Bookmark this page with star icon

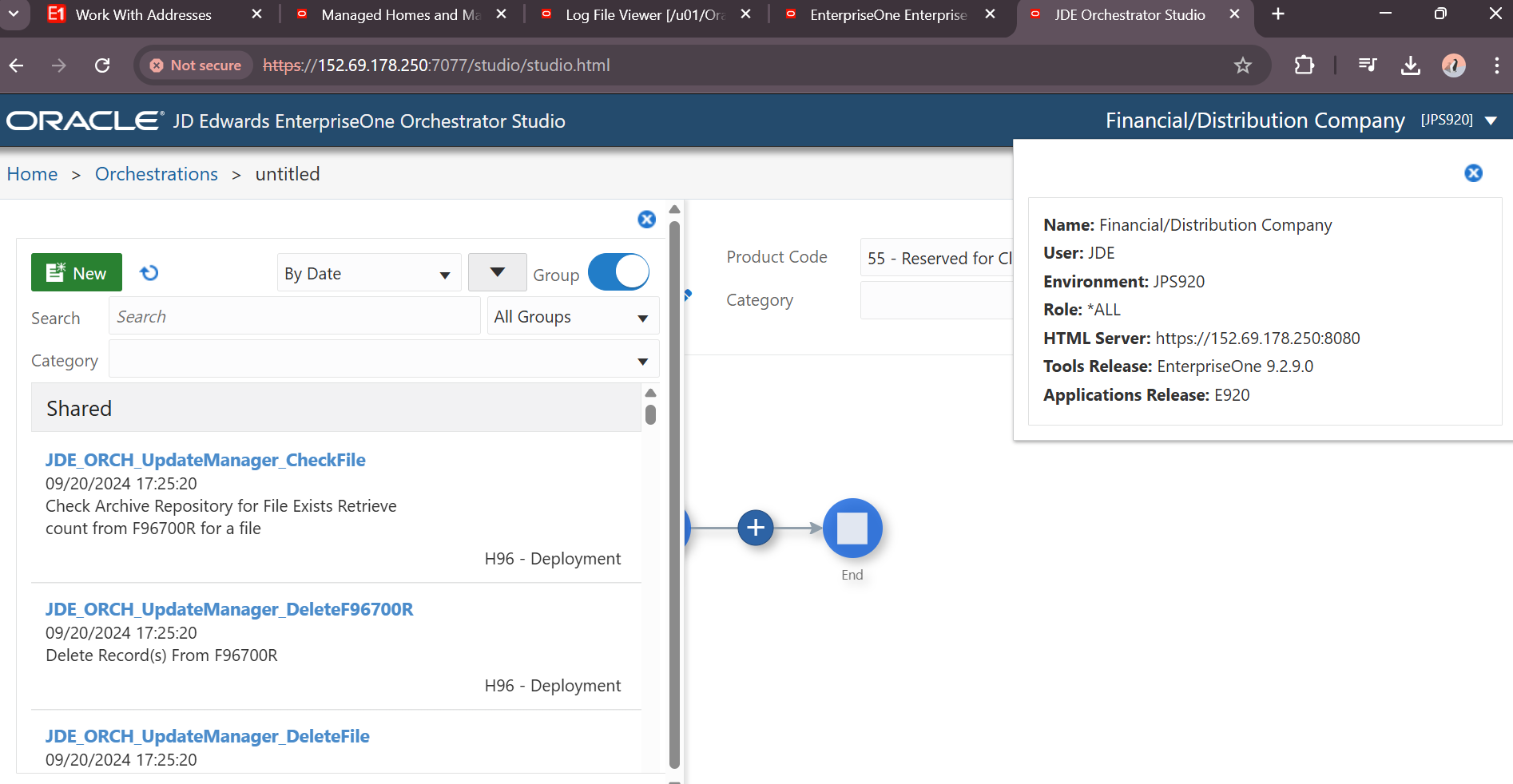pyautogui.click(x=1242, y=65)
